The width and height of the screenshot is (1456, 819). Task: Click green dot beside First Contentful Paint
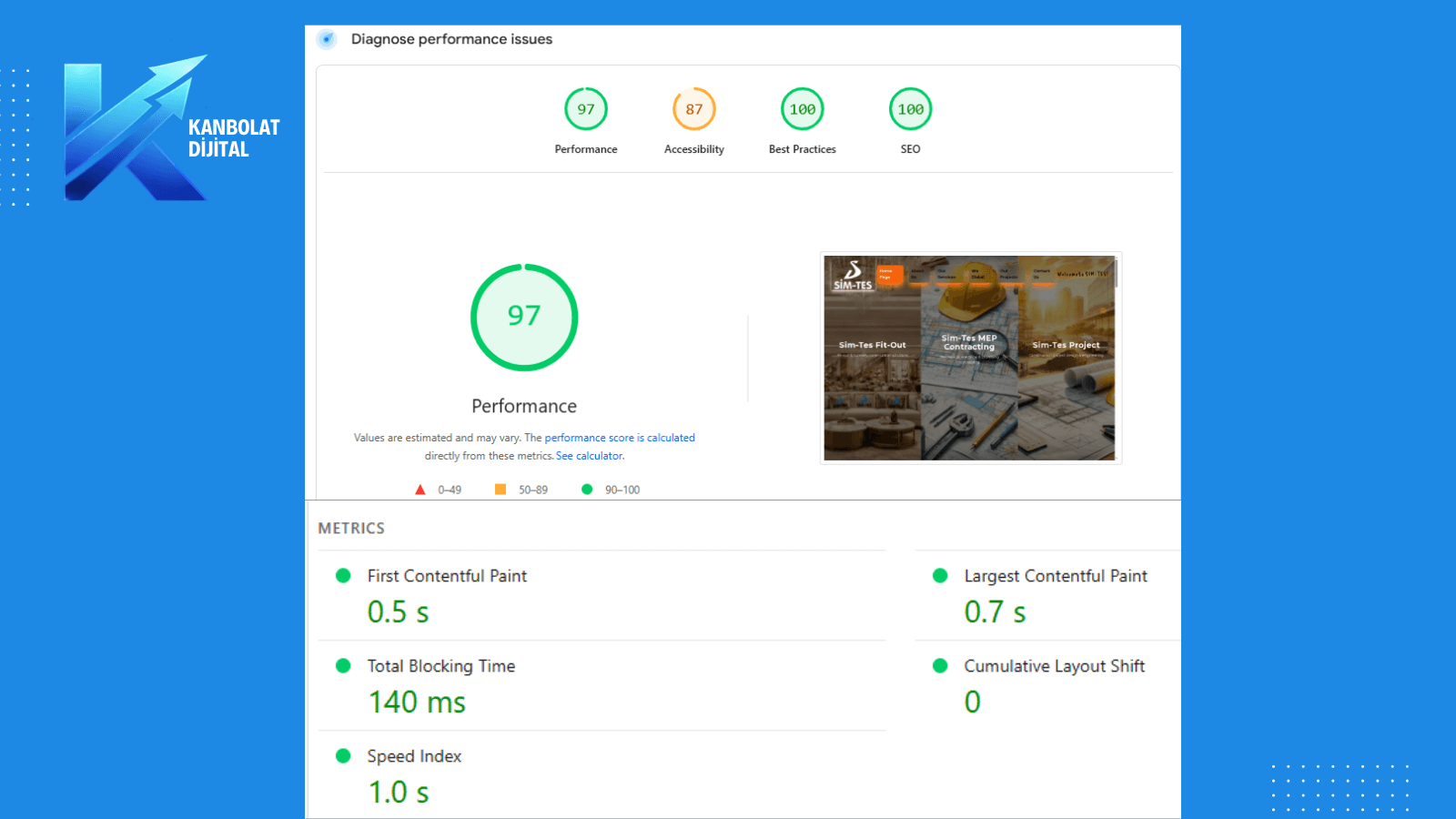pos(343,575)
